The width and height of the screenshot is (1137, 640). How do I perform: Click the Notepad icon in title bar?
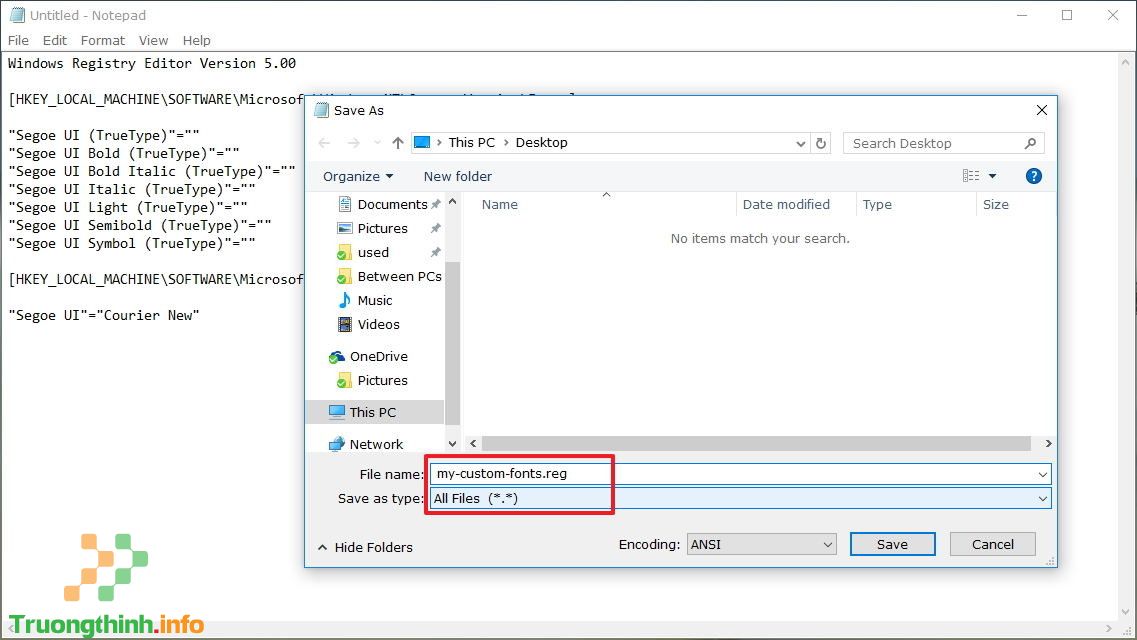[x=17, y=15]
